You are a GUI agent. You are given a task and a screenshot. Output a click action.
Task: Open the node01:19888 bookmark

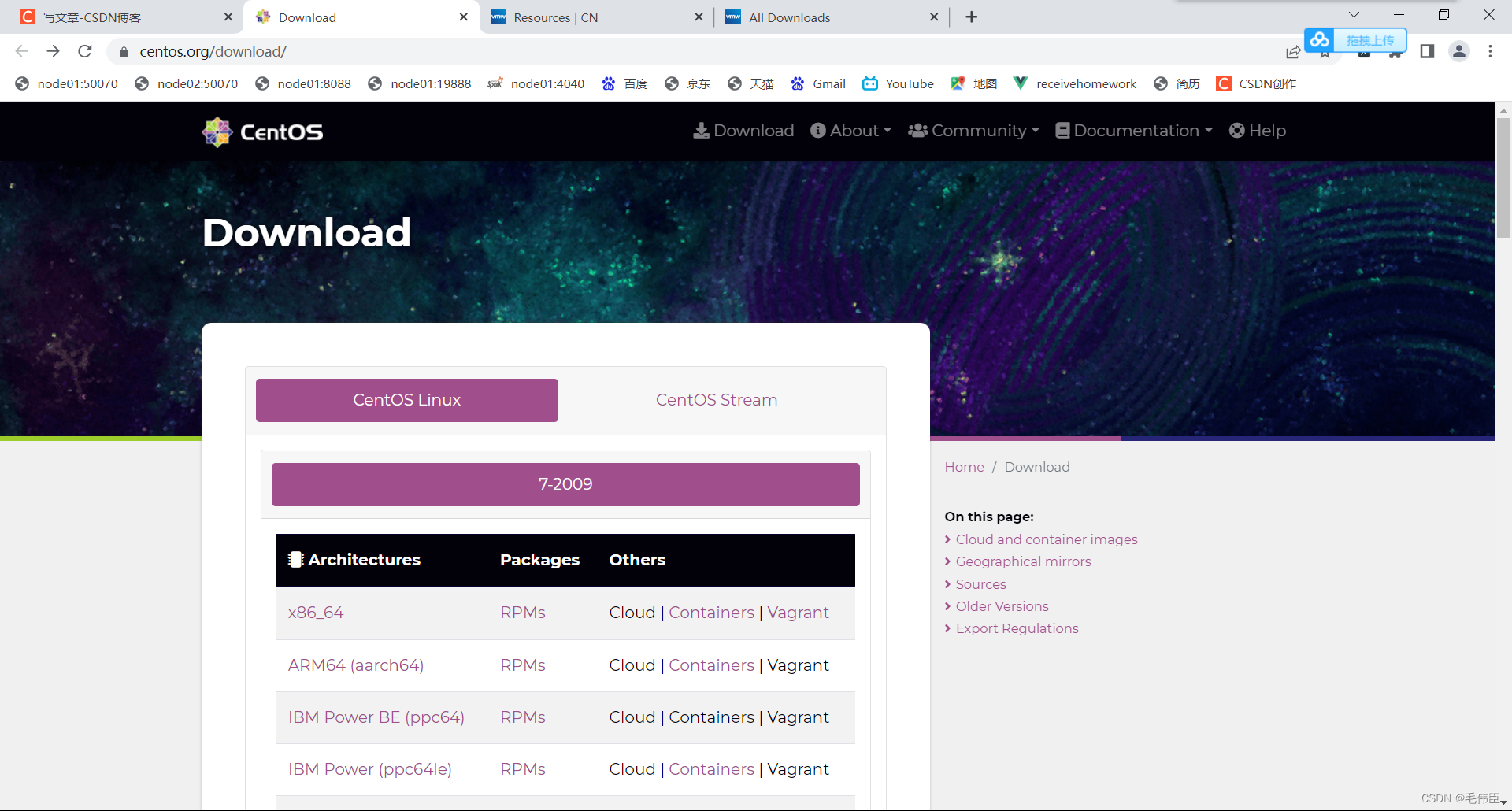(x=420, y=83)
